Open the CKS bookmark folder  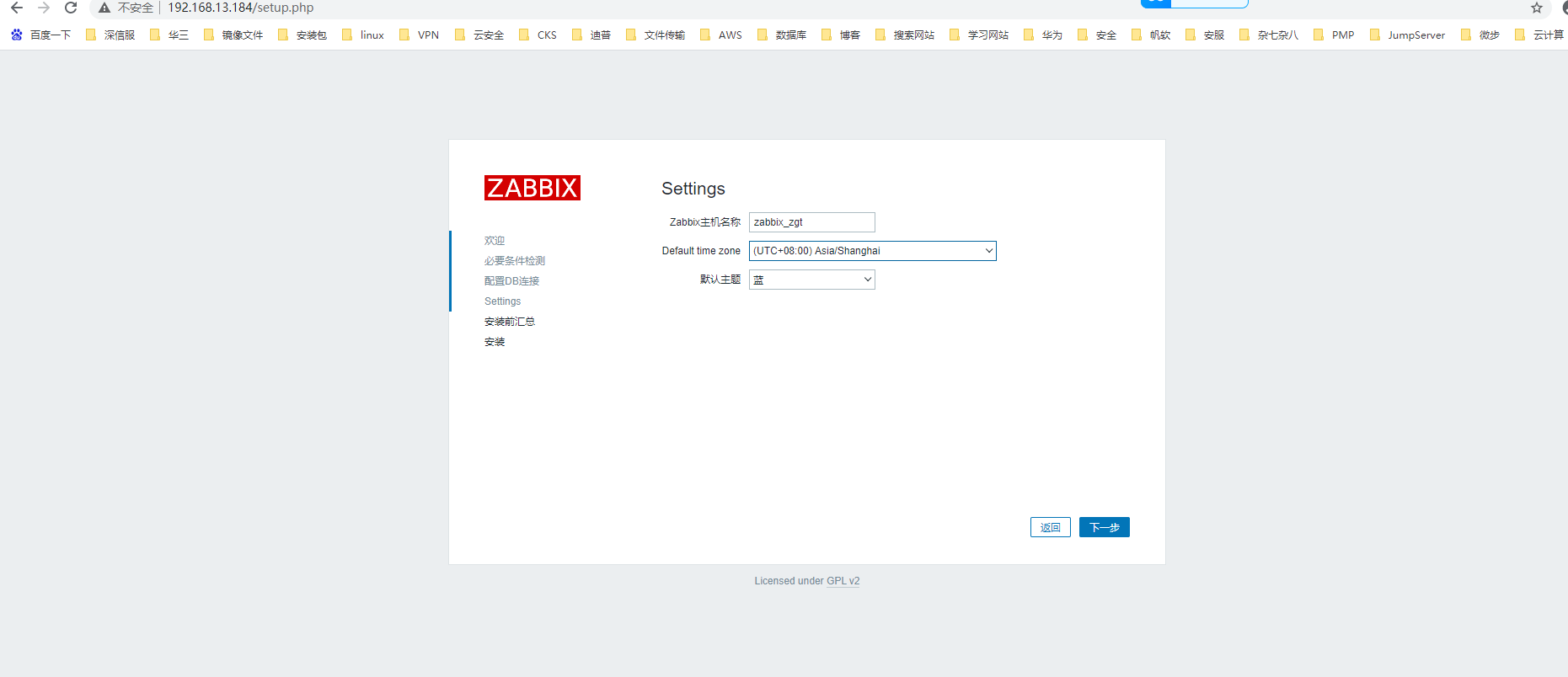(538, 35)
